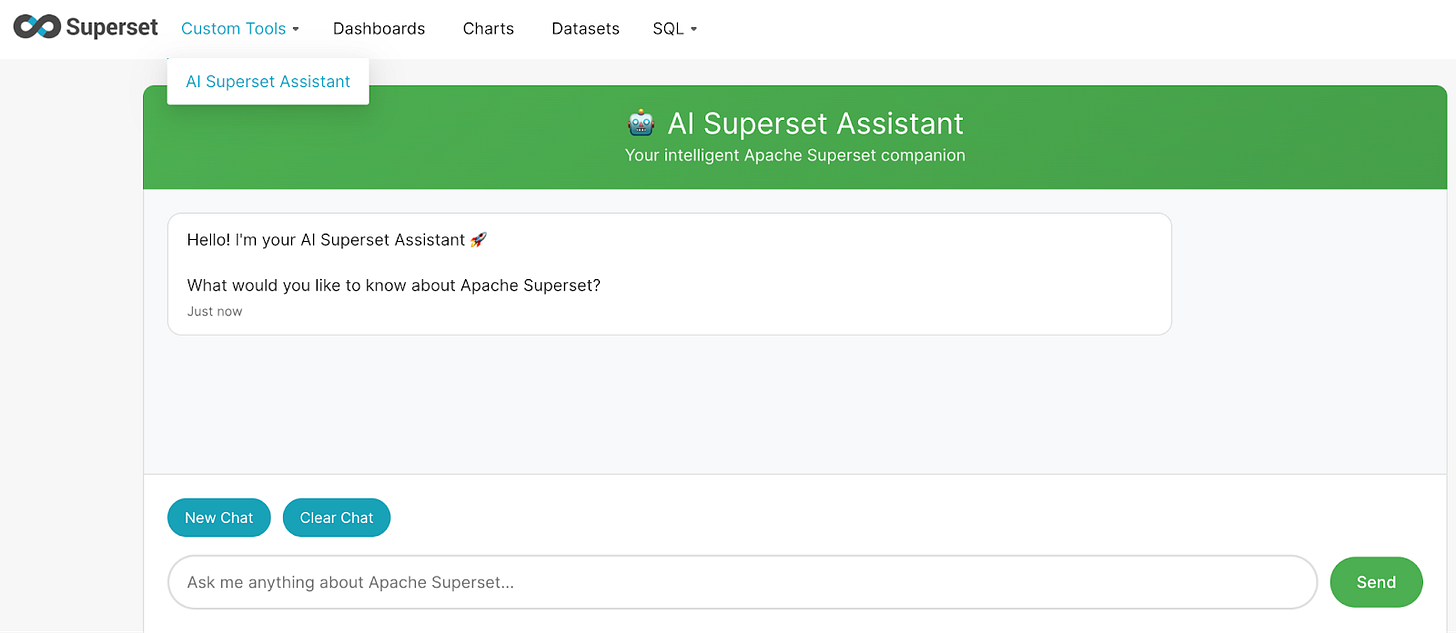1456x633 pixels.
Task: Click the robot icon in header
Action: (x=641, y=123)
